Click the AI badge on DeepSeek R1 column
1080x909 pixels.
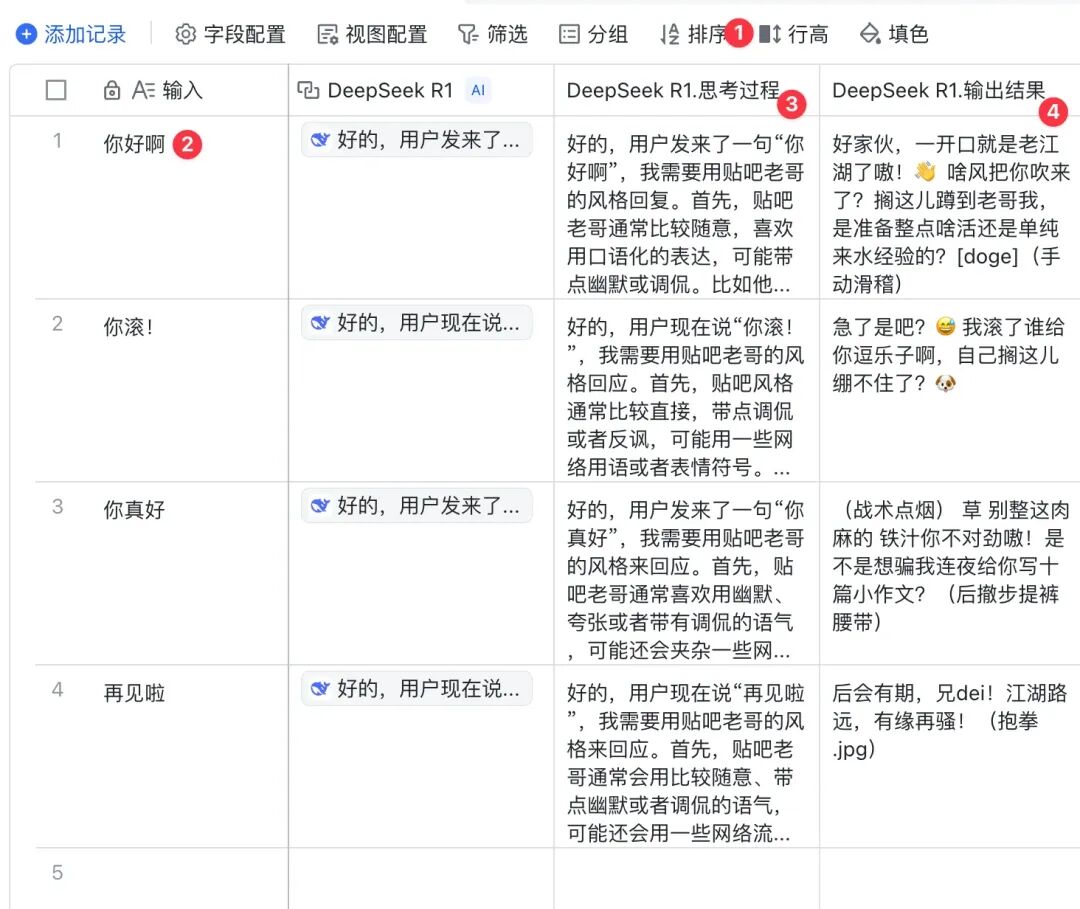478,90
